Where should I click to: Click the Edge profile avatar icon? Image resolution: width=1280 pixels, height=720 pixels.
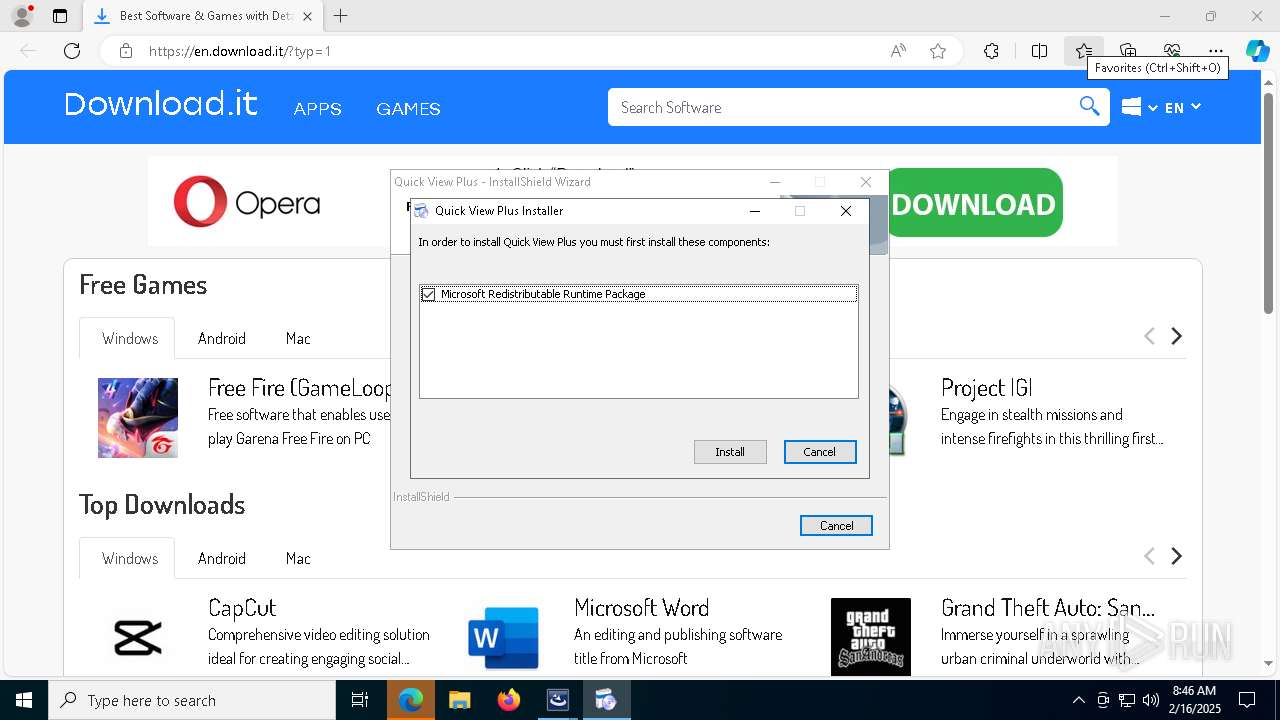point(21,16)
